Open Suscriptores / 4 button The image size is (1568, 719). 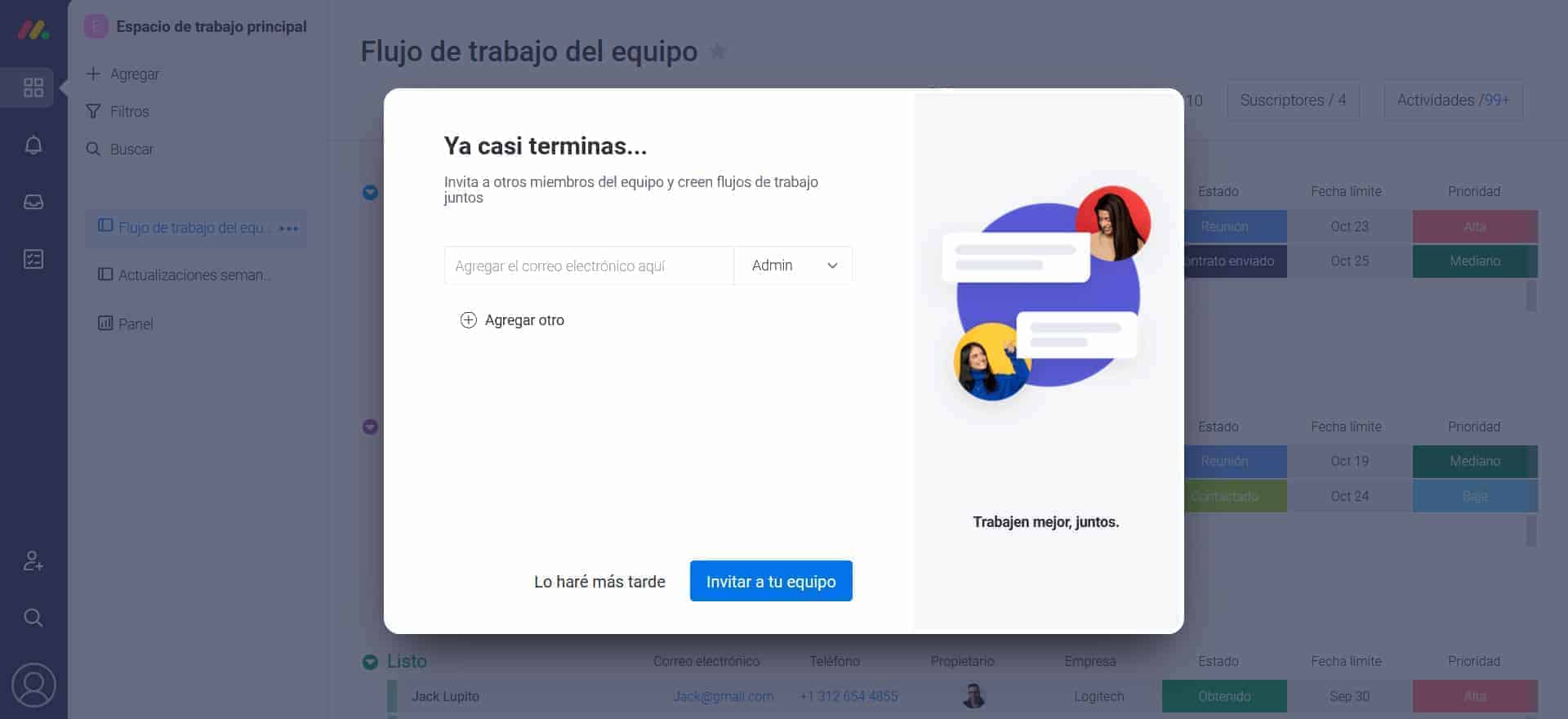click(x=1293, y=100)
